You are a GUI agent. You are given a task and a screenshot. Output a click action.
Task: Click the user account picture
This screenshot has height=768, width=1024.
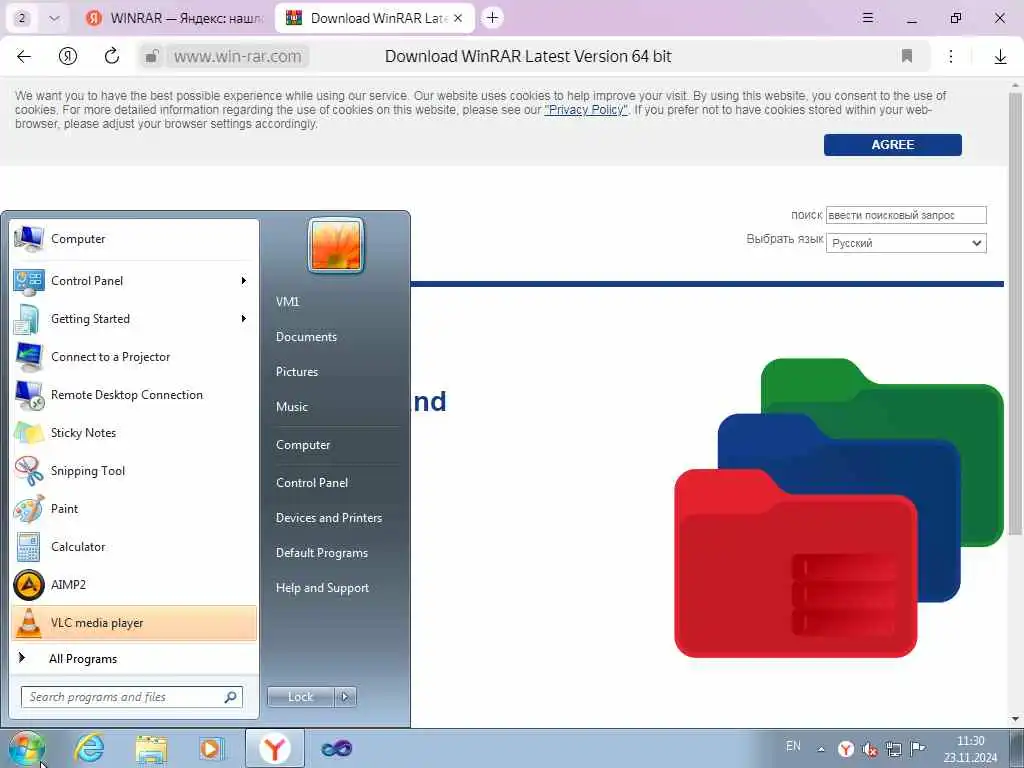[x=336, y=246]
